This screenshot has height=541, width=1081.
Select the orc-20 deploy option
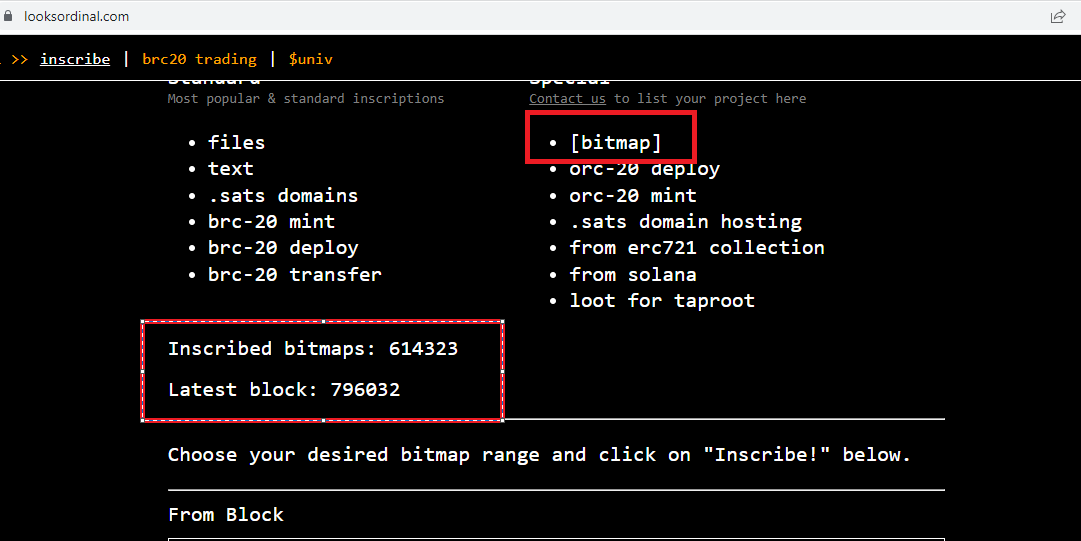click(x=645, y=170)
